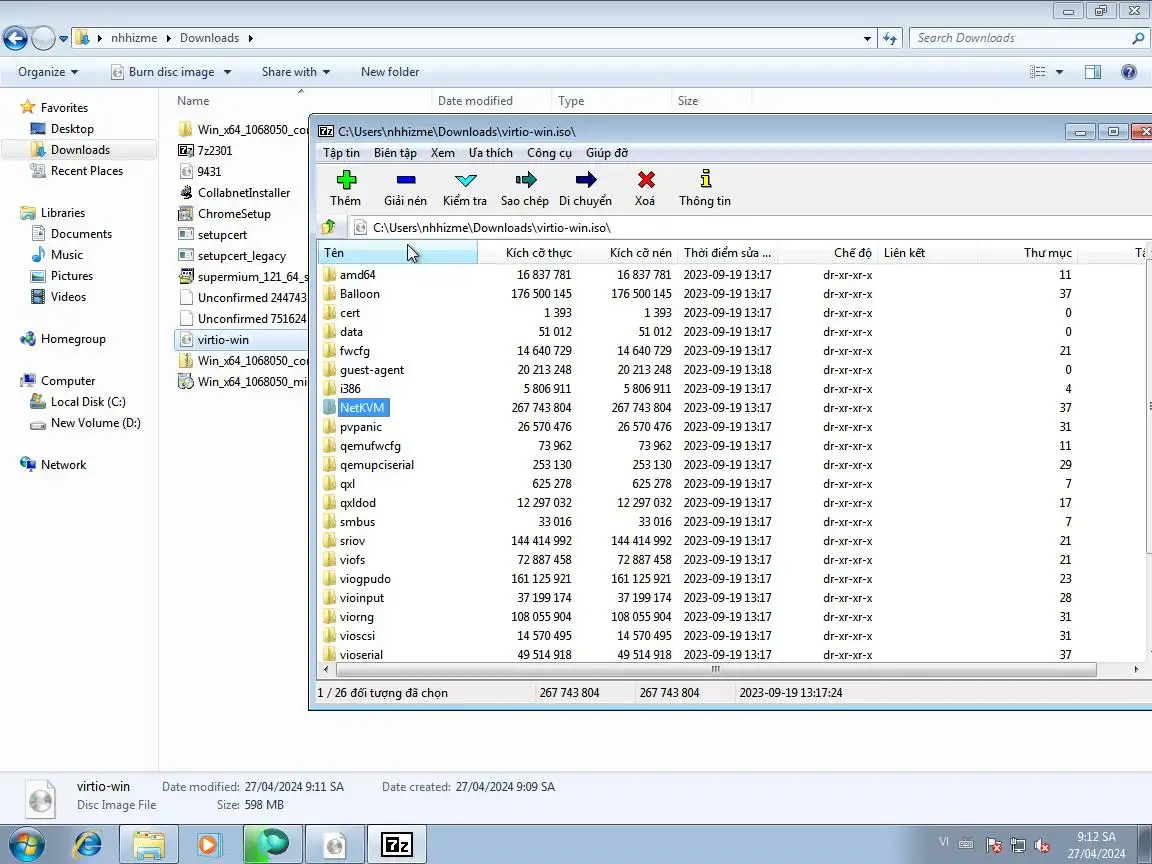Image resolution: width=1152 pixels, height=864 pixels.
Task: Open the Supermium browser taskbar icon
Action: click(273, 845)
